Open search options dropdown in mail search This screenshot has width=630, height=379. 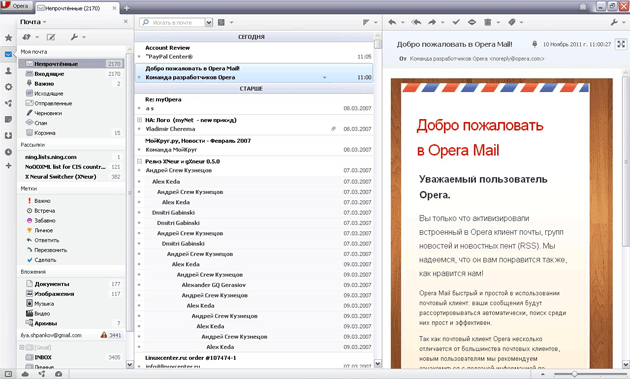point(209,23)
